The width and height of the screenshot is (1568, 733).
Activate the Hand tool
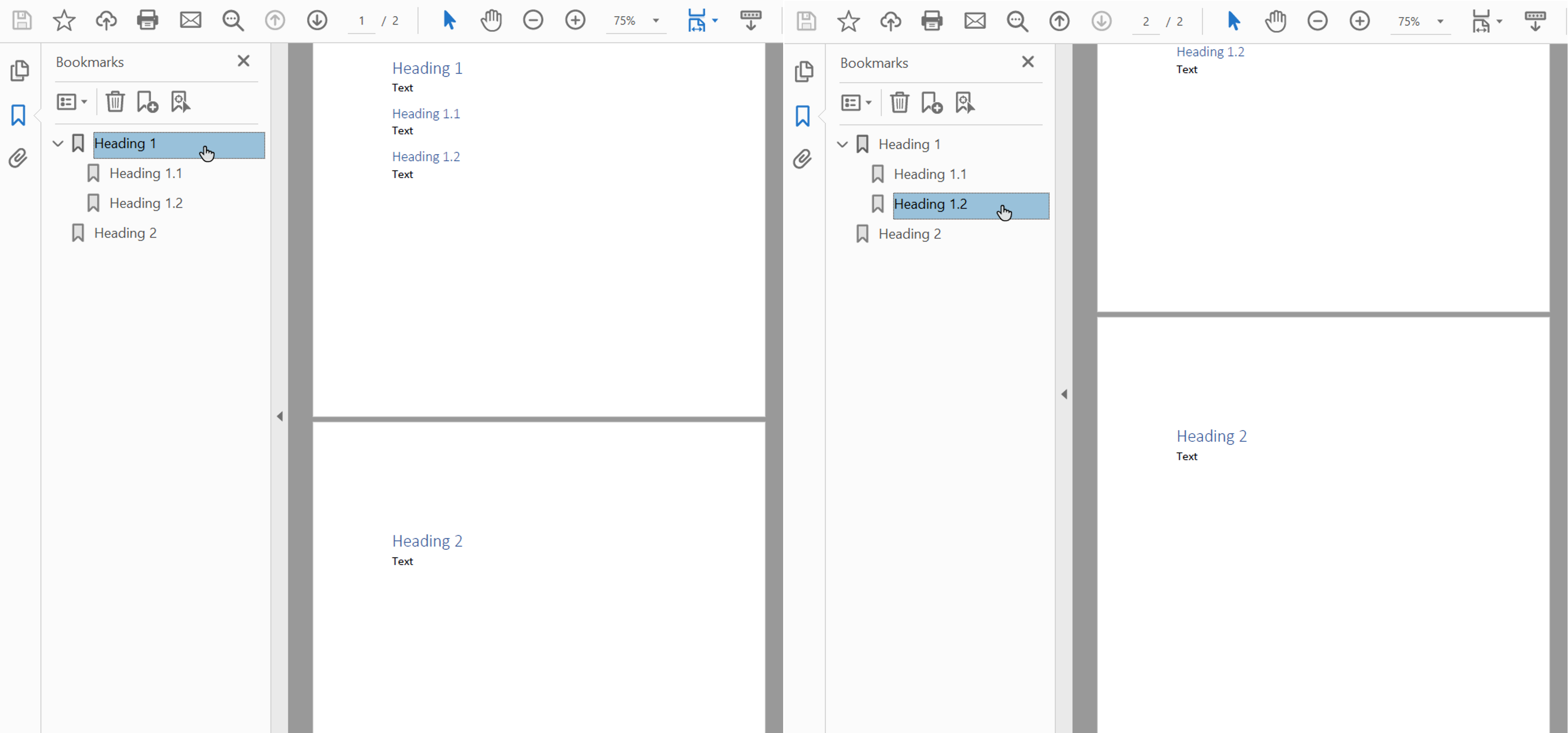point(491,20)
